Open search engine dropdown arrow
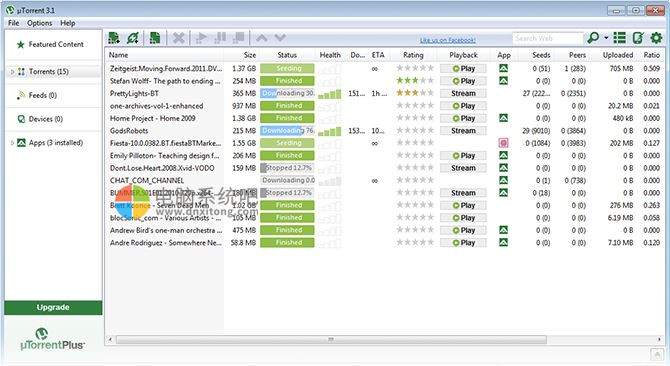 [606, 38]
